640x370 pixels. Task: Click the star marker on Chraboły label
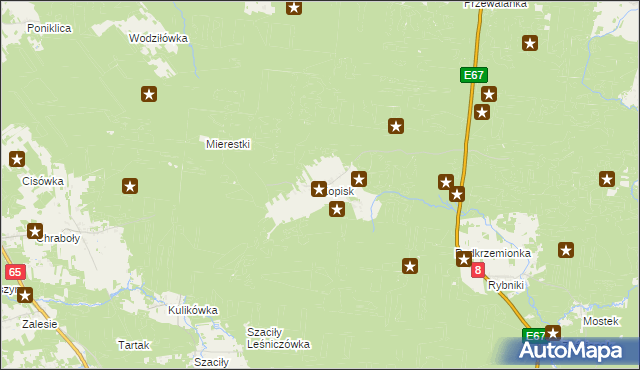[35, 231]
